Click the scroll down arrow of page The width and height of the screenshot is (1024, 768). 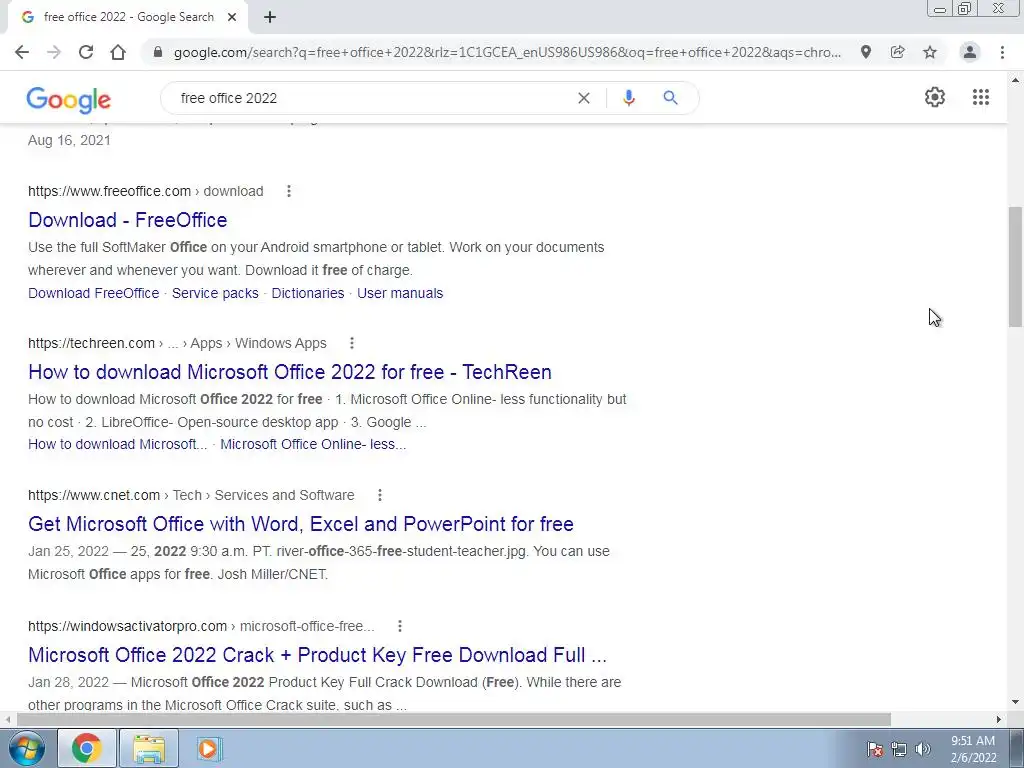(1015, 702)
